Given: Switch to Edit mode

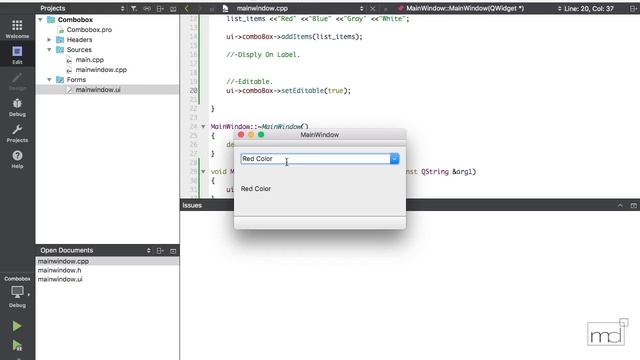Looking at the screenshot, I should tap(17, 55).
